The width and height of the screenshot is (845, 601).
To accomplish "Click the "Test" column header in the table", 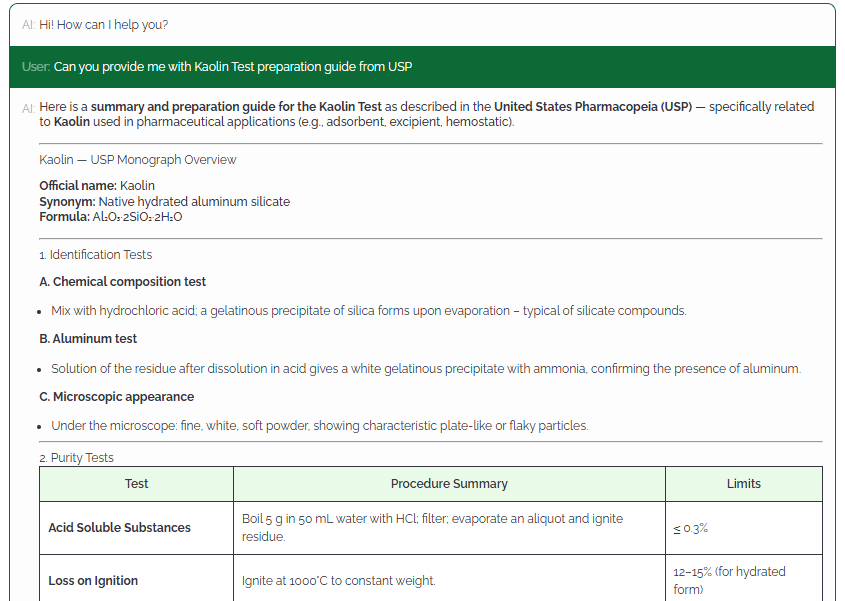I will click(136, 483).
